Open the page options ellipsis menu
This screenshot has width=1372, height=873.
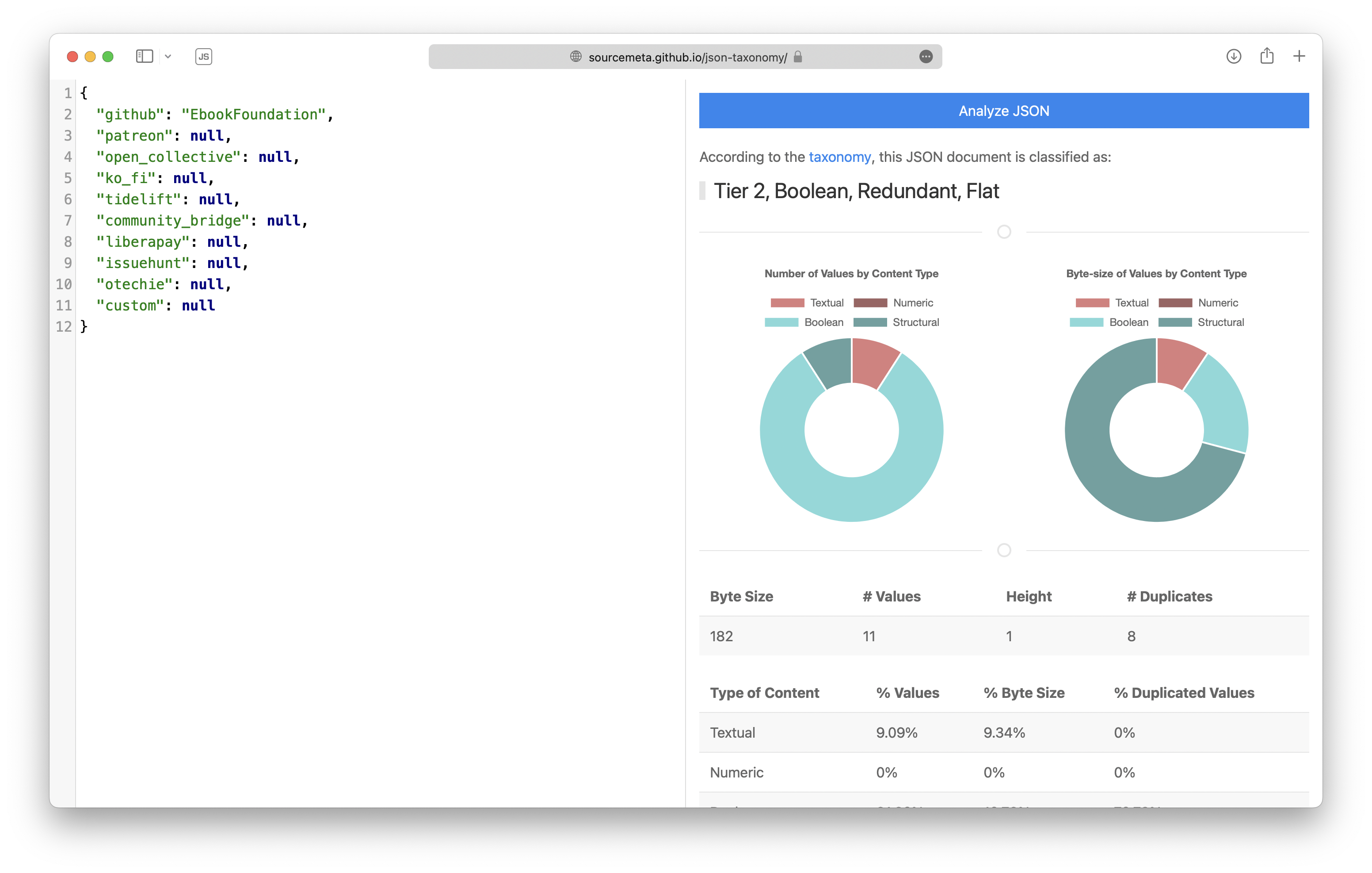925,57
